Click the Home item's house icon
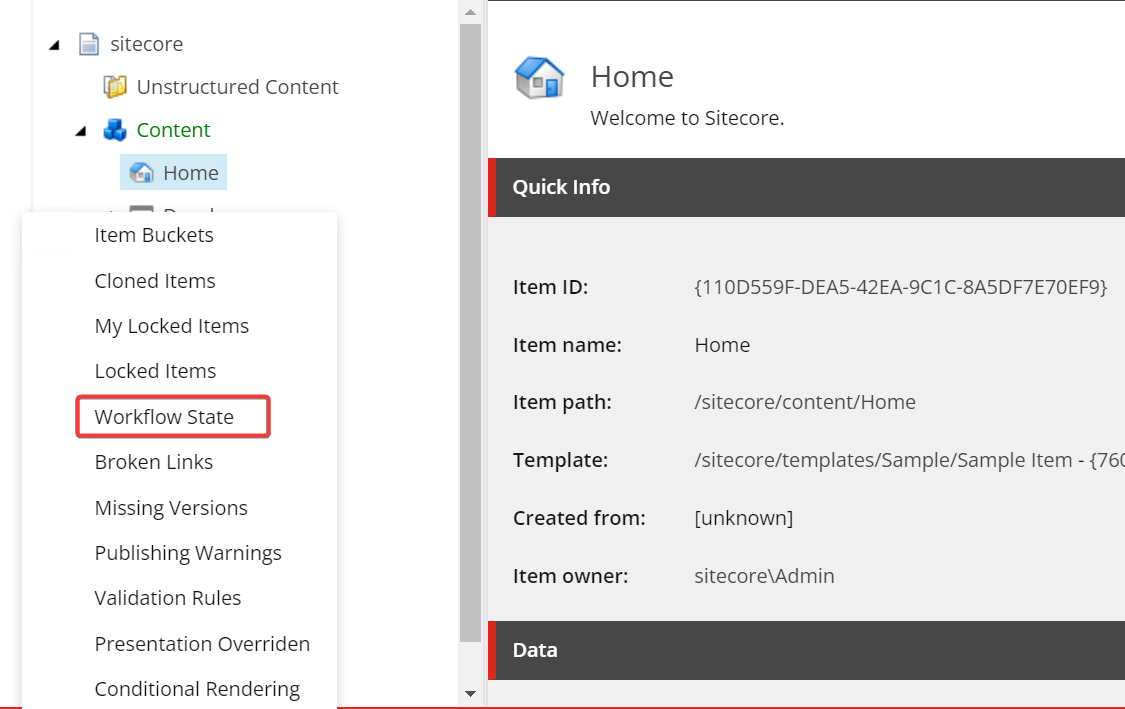This screenshot has height=709, width=1125. [141, 172]
